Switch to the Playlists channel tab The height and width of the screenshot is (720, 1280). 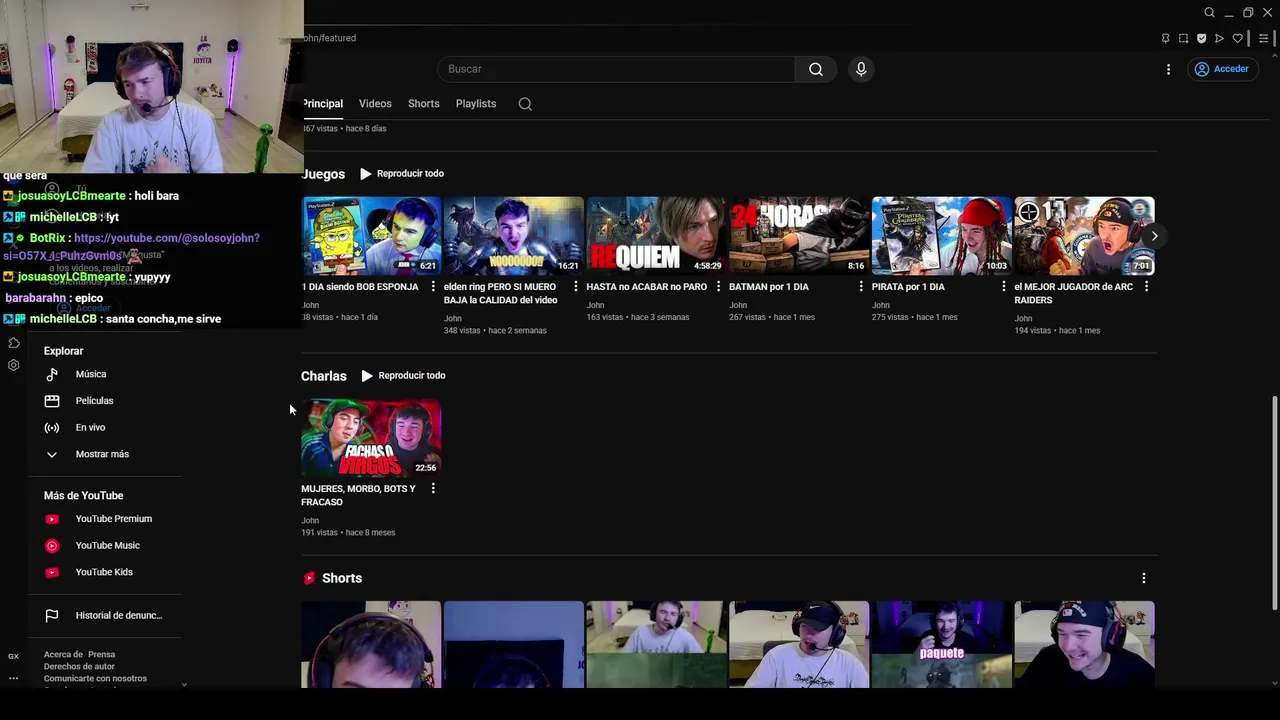click(476, 104)
